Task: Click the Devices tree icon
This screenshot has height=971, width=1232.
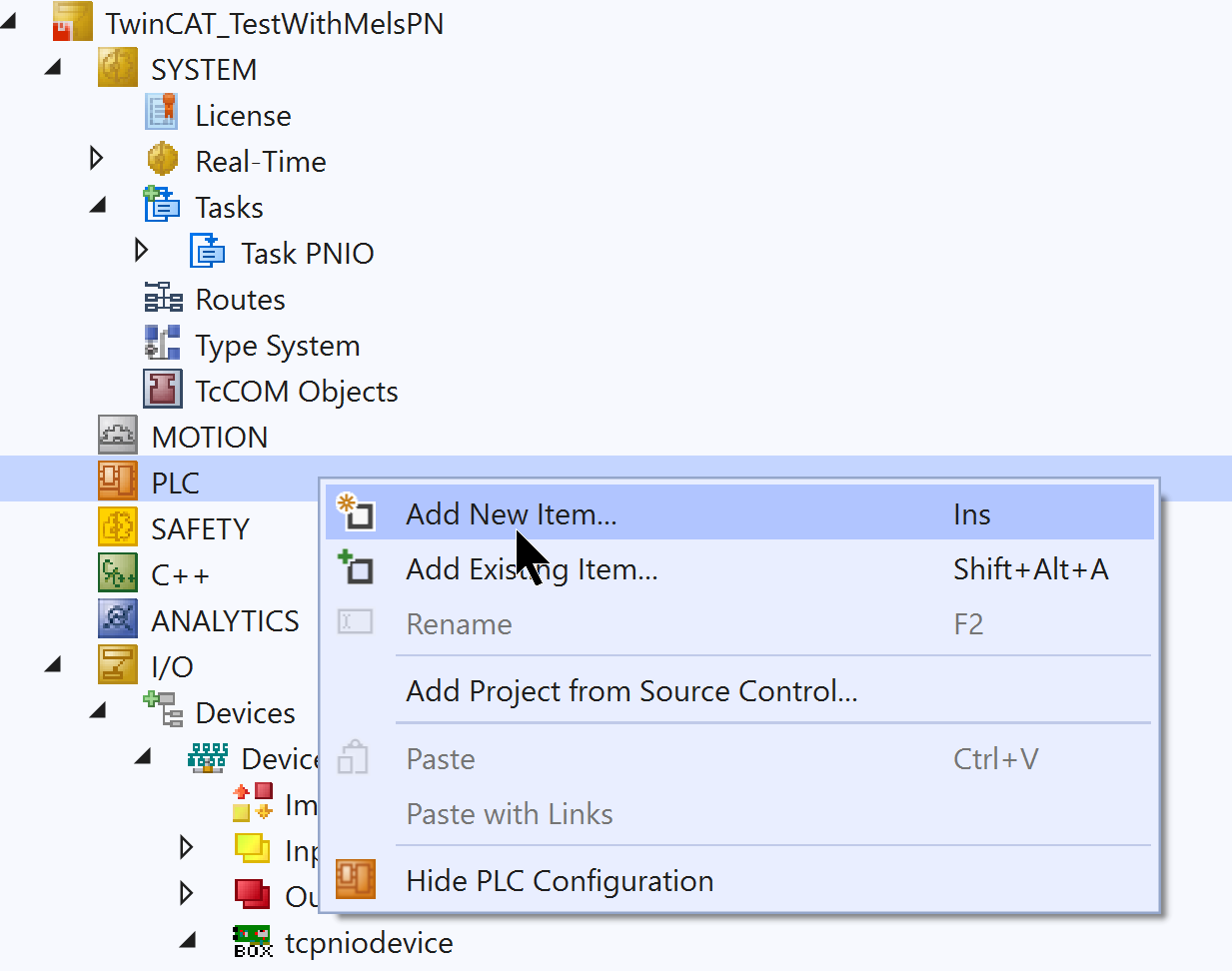Action: pyautogui.click(x=163, y=710)
